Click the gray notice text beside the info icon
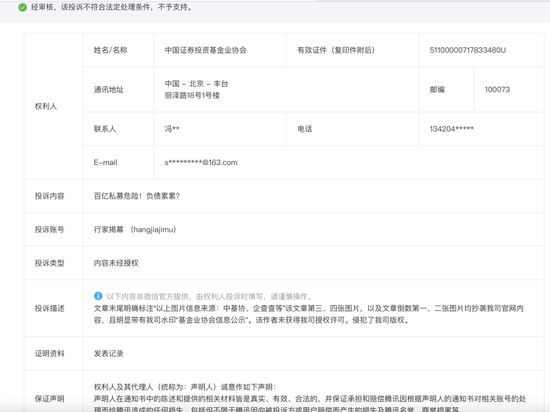550x412 pixels. (x=209, y=297)
